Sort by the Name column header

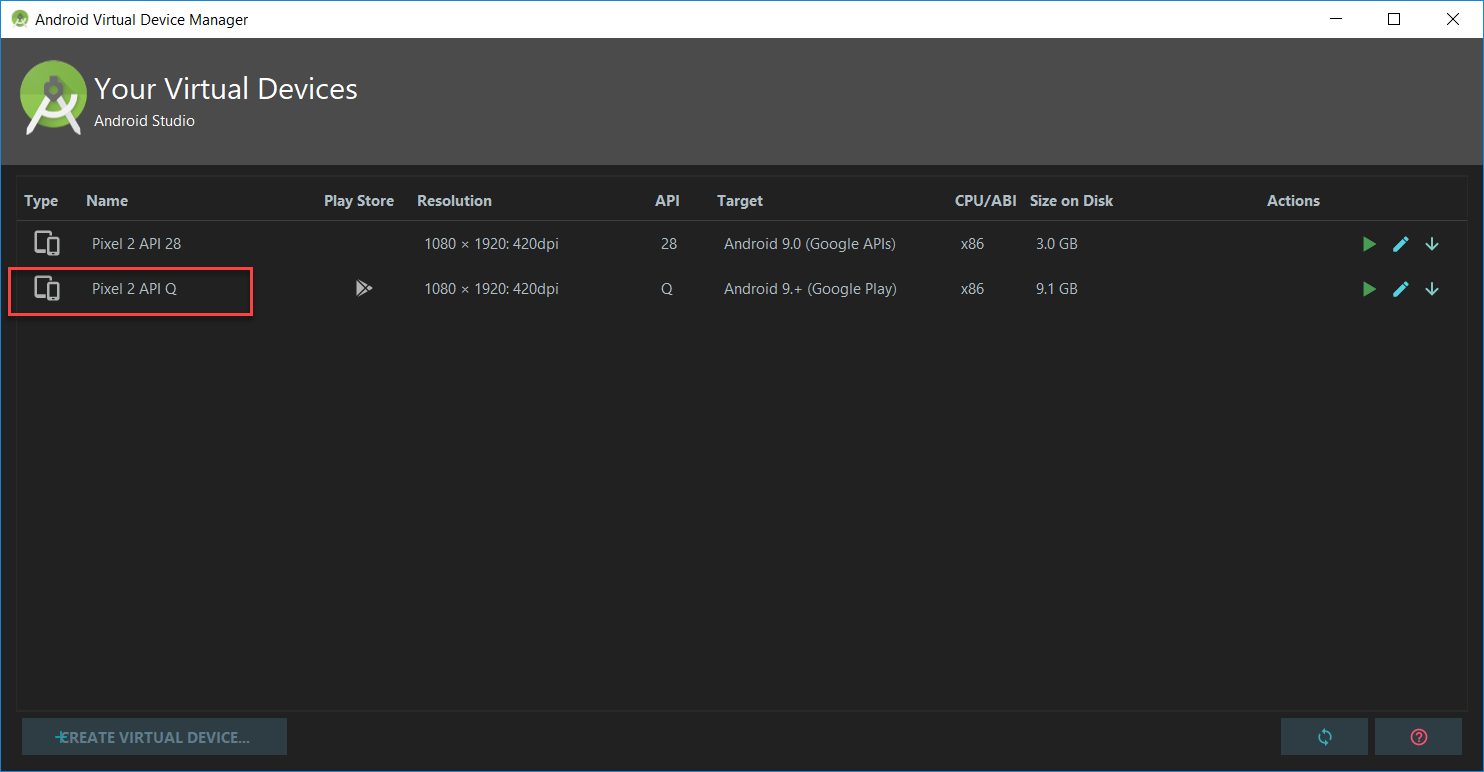[107, 200]
